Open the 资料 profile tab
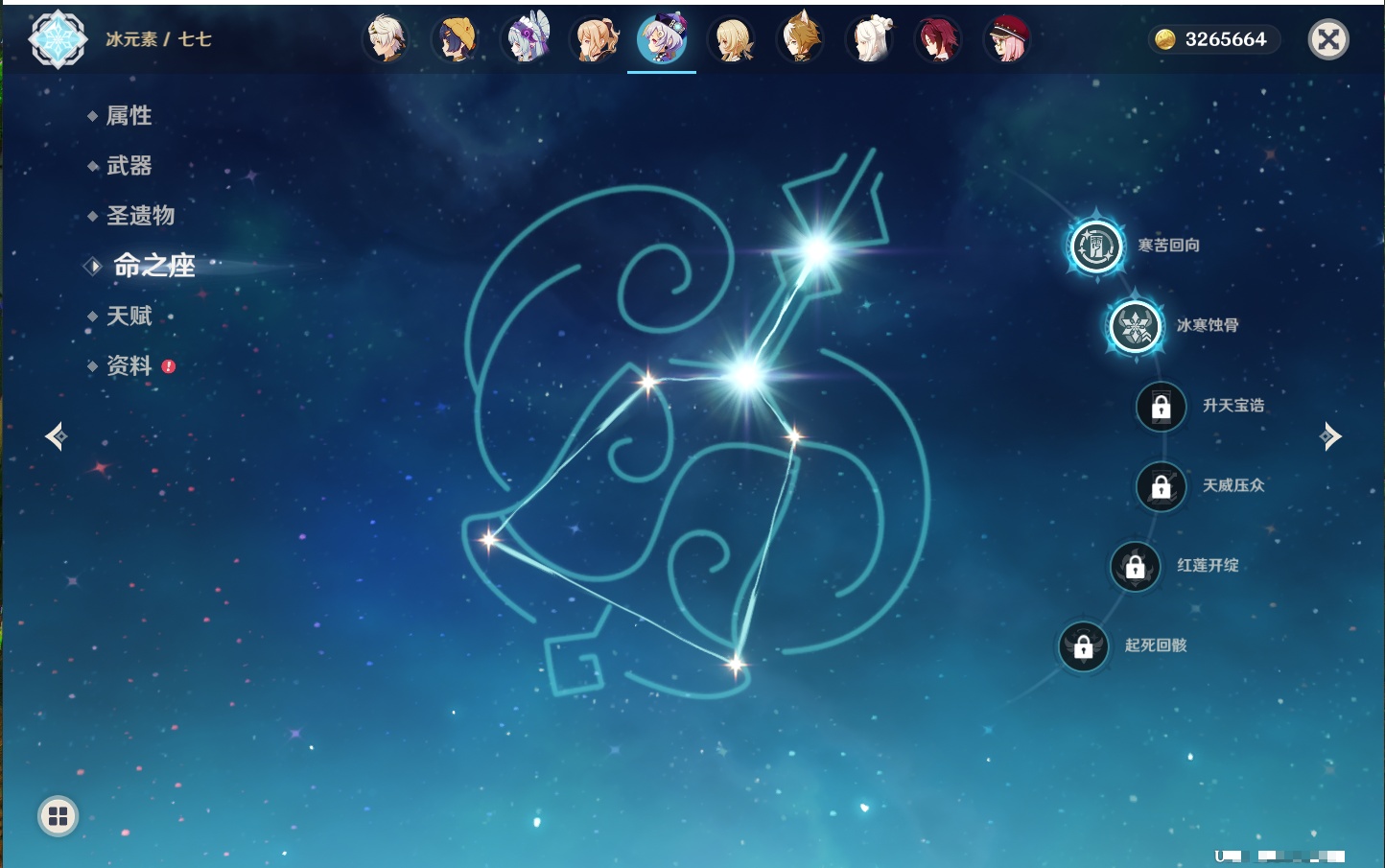The height and width of the screenshot is (868, 1385). click(129, 366)
